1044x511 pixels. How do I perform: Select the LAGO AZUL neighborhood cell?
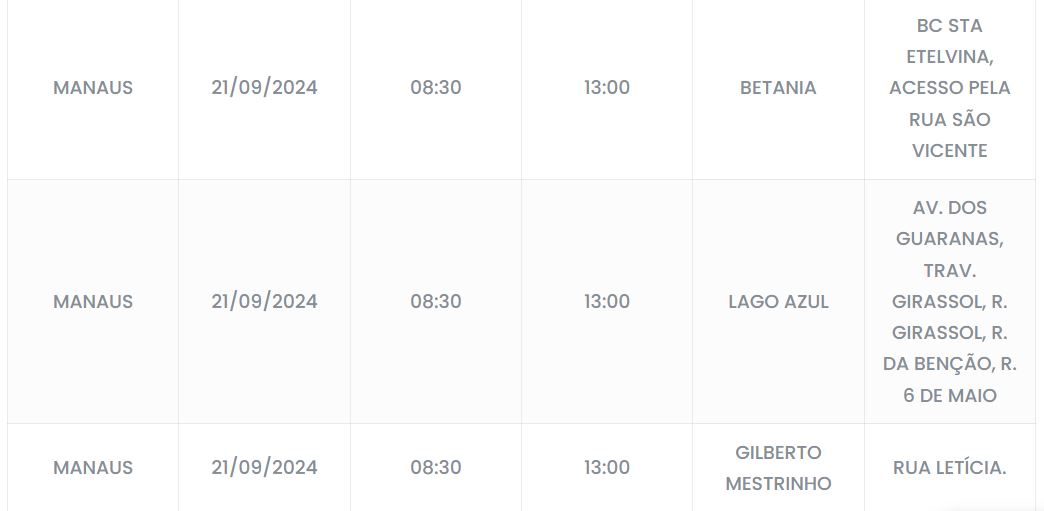[x=778, y=302]
